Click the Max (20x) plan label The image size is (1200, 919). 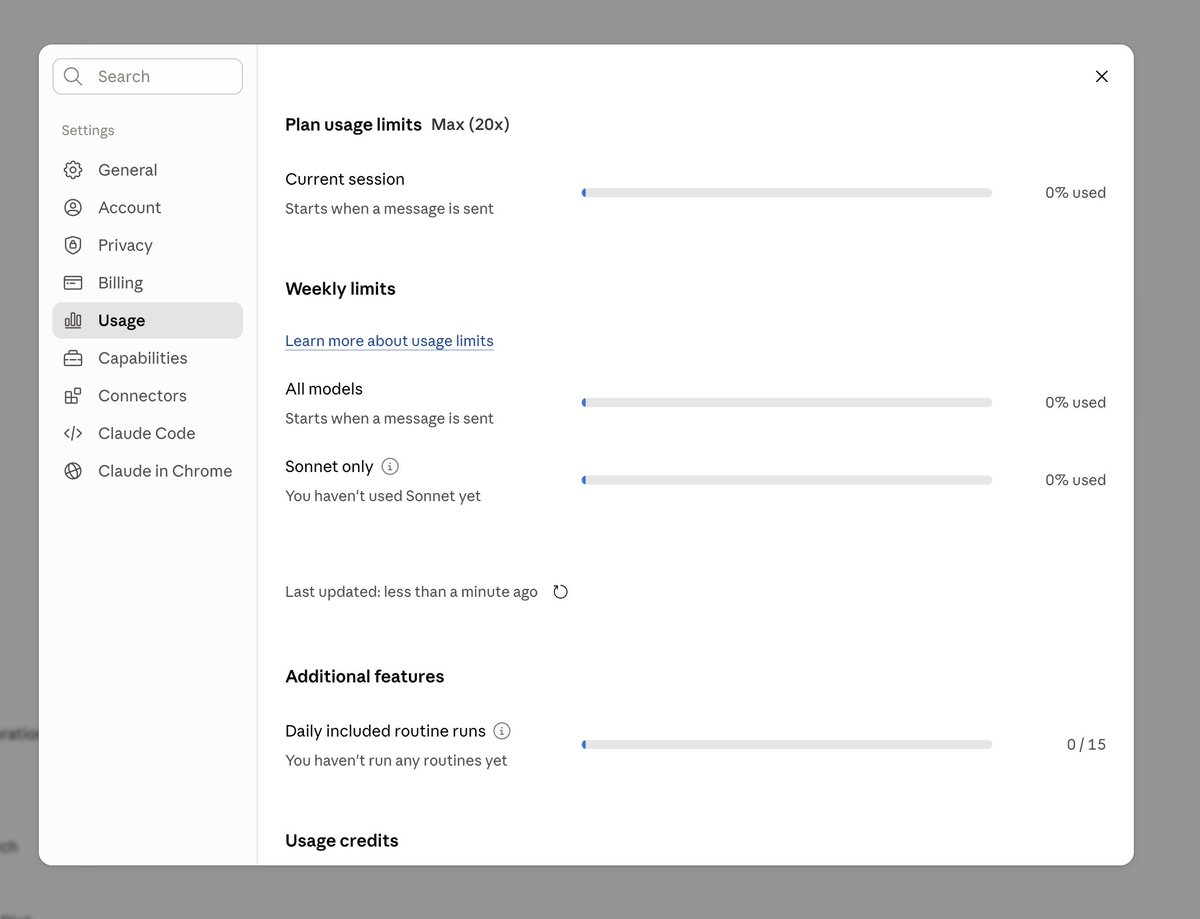pos(470,125)
